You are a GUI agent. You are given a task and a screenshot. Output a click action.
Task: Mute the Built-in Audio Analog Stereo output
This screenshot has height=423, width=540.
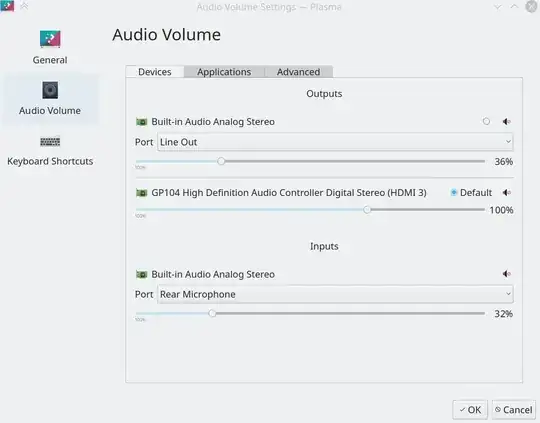(506, 122)
